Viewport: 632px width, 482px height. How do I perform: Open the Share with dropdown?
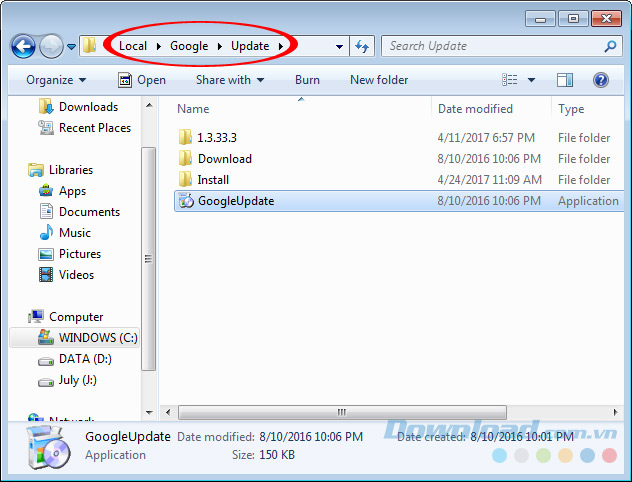(229, 80)
